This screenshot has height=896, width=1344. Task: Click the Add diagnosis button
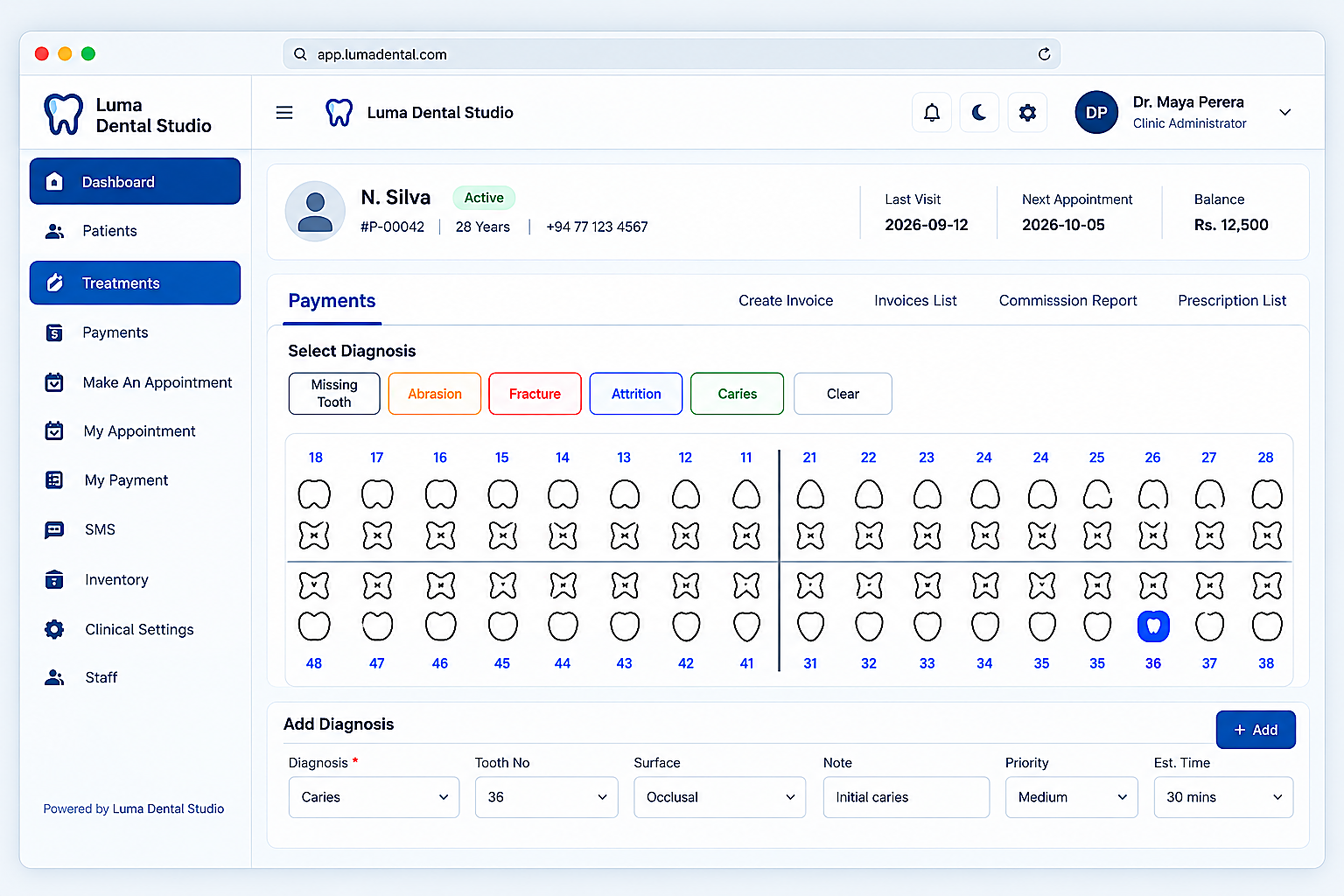click(x=1256, y=730)
